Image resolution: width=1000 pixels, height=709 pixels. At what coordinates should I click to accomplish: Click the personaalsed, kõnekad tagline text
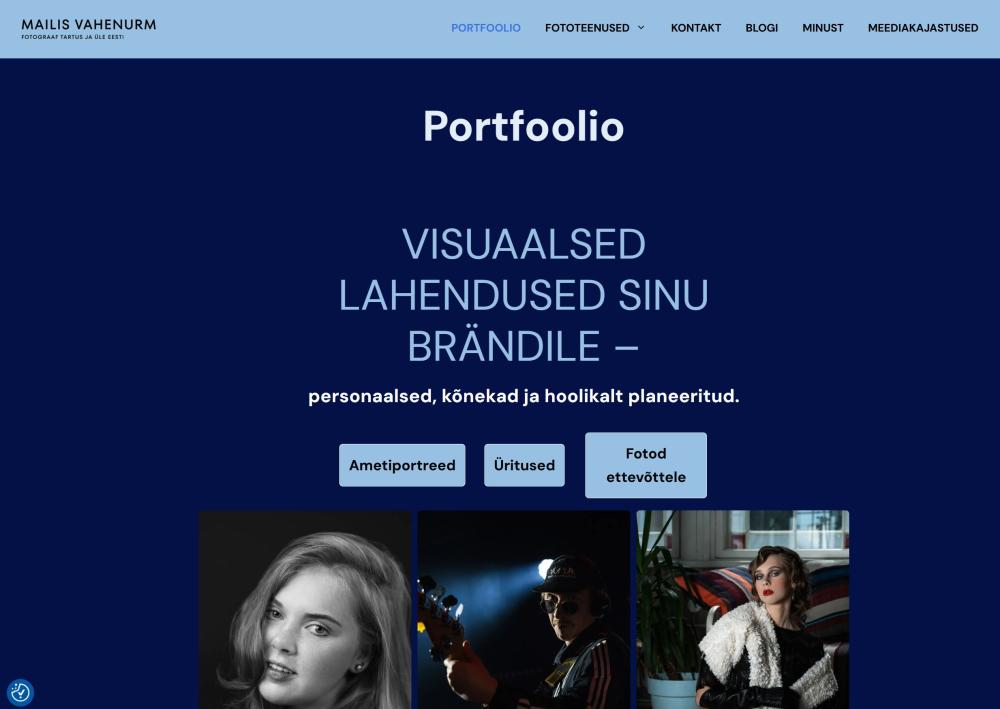pyautogui.click(x=524, y=396)
